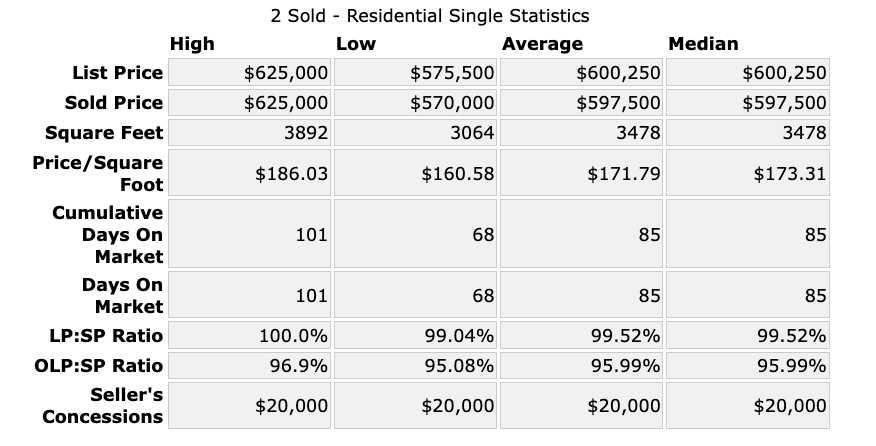The height and width of the screenshot is (446, 876).
Task: Click the table title '2 Sold - Residential Single Statistics'
Action: click(430, 16)
